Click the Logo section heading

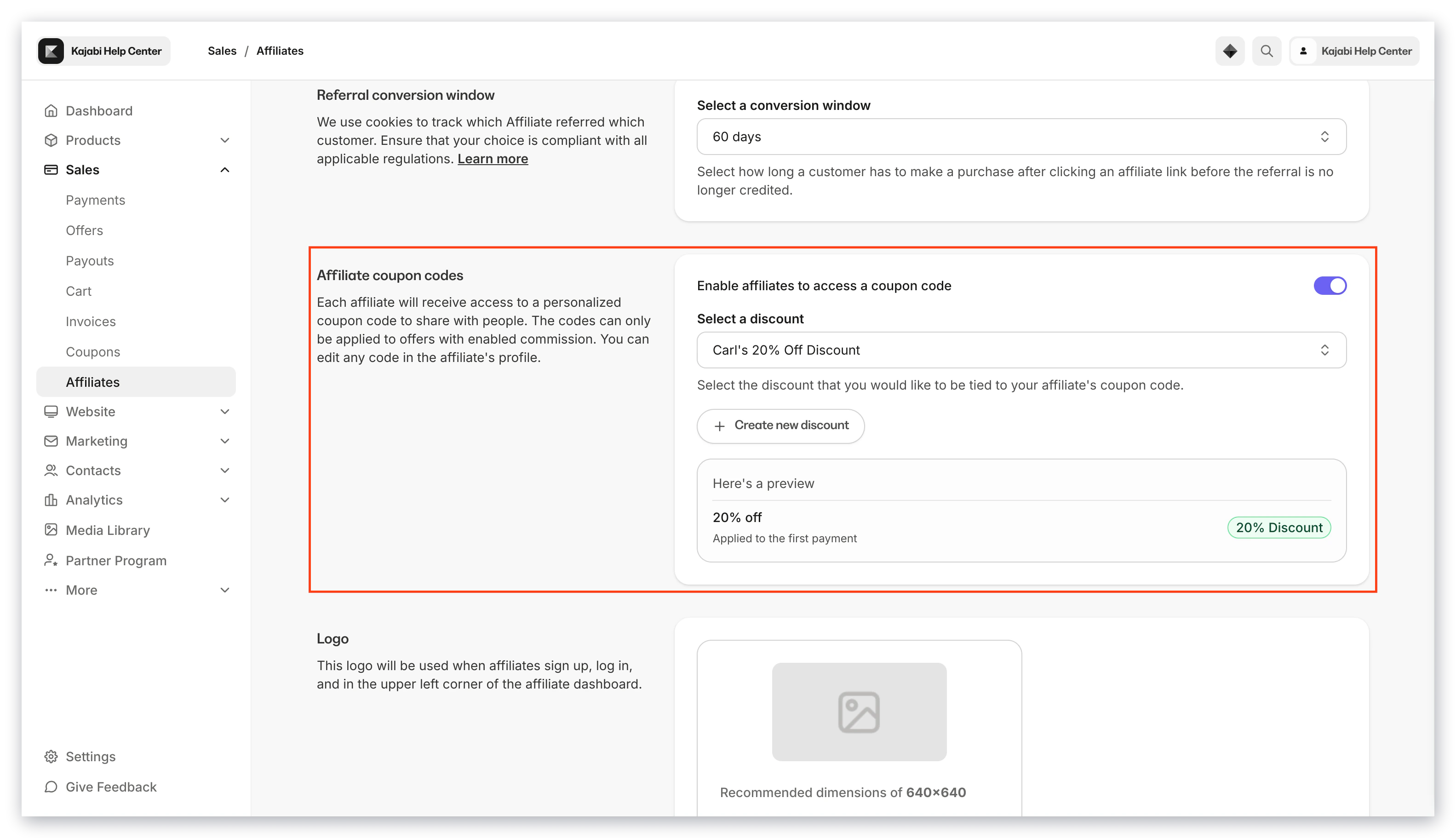[x=332, y=638]
